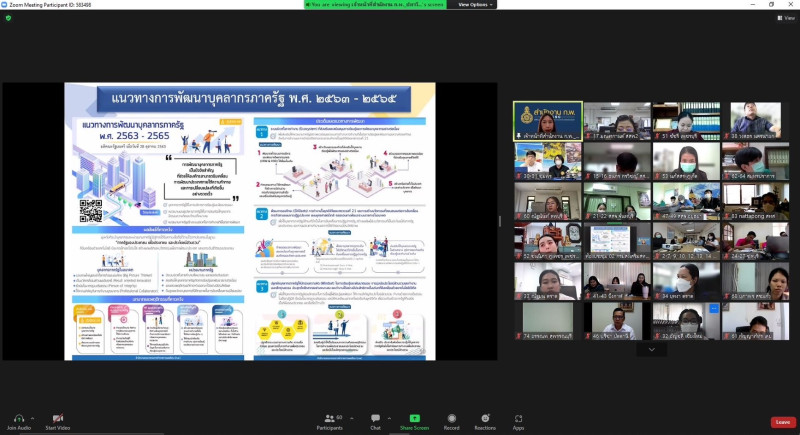
Task: Open the Apps panel
Action: click(x=518, y=422)
